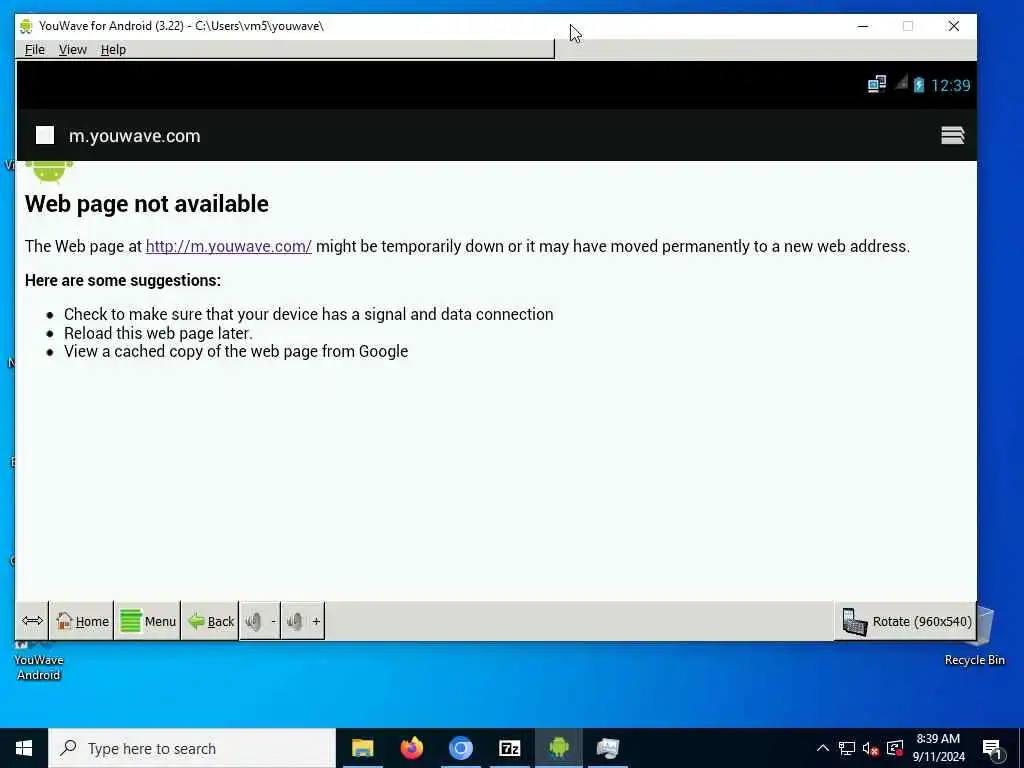Image resolution: width=1024 pixels, height=768 pixels.
Task: Click the battery charging icon in Android status bar
Action: point(919,85)
